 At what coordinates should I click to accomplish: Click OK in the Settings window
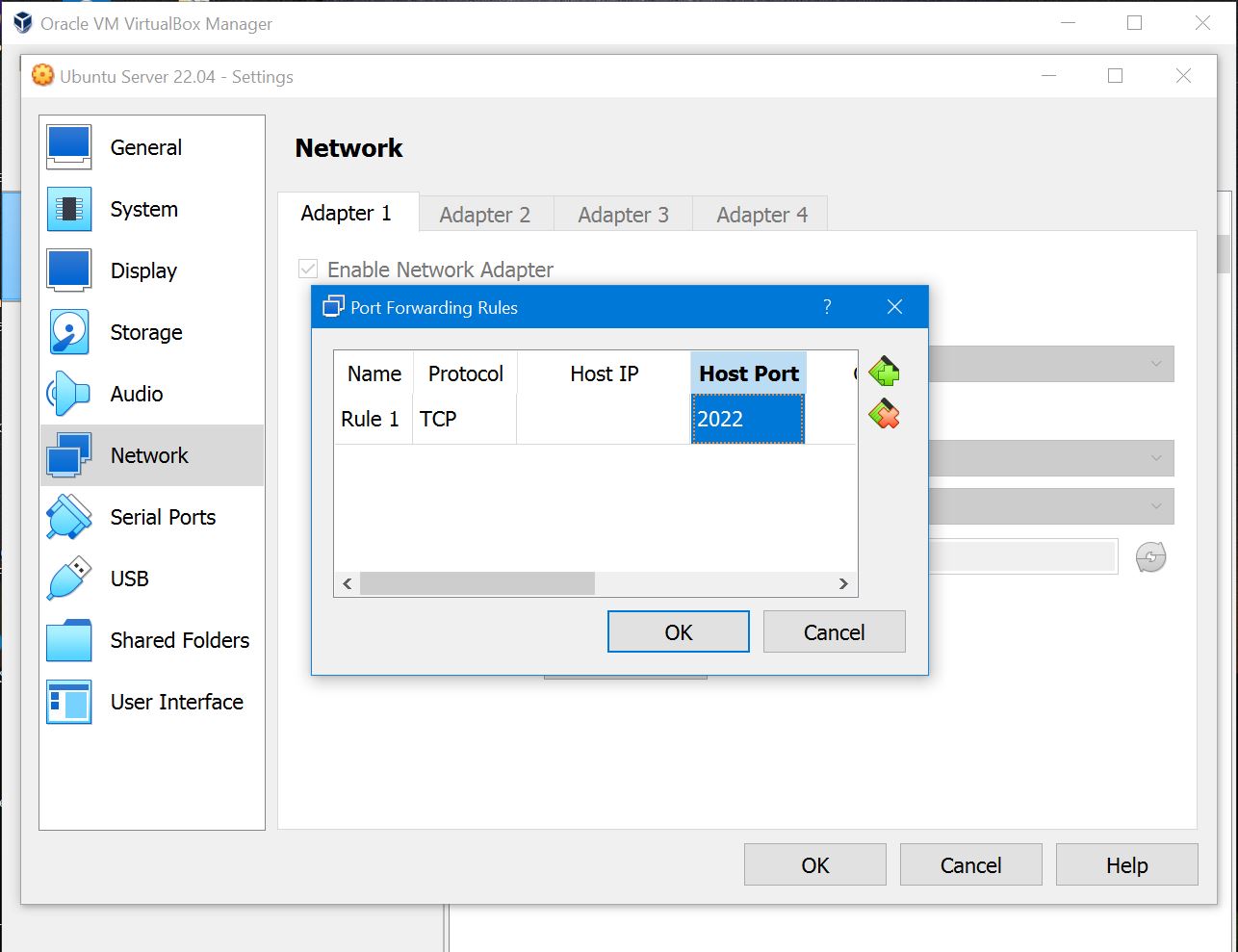[x=815, y=864]
